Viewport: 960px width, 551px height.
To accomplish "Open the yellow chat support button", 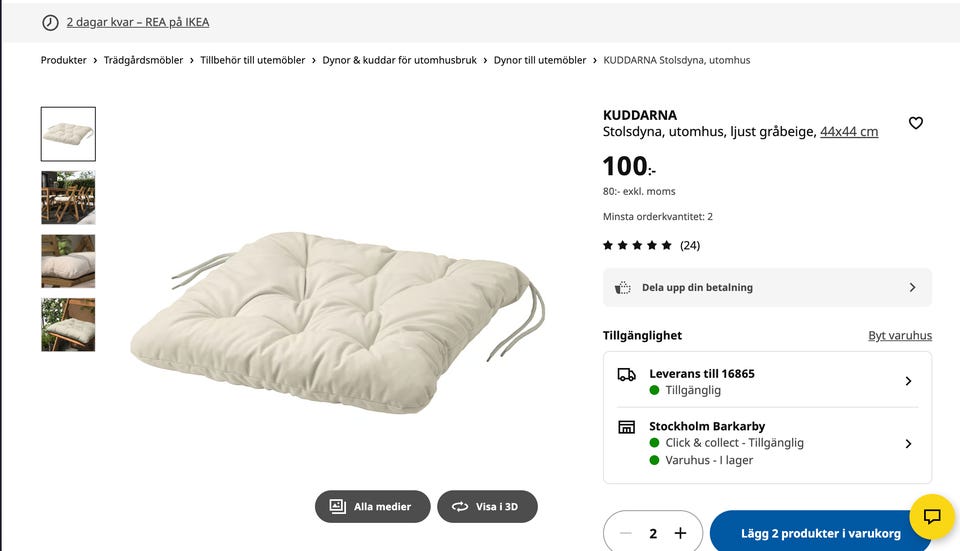I will tap(932, 517).
